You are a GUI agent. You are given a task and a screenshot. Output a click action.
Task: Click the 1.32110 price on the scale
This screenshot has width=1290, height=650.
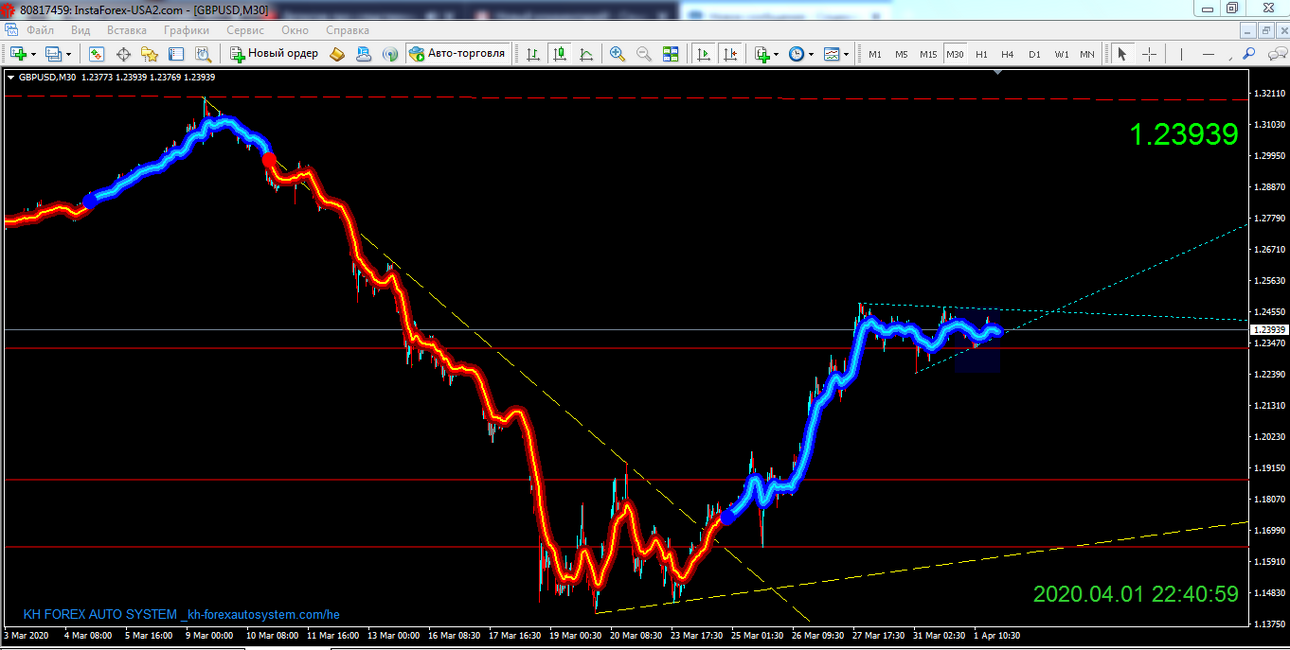pos(1269,93)
